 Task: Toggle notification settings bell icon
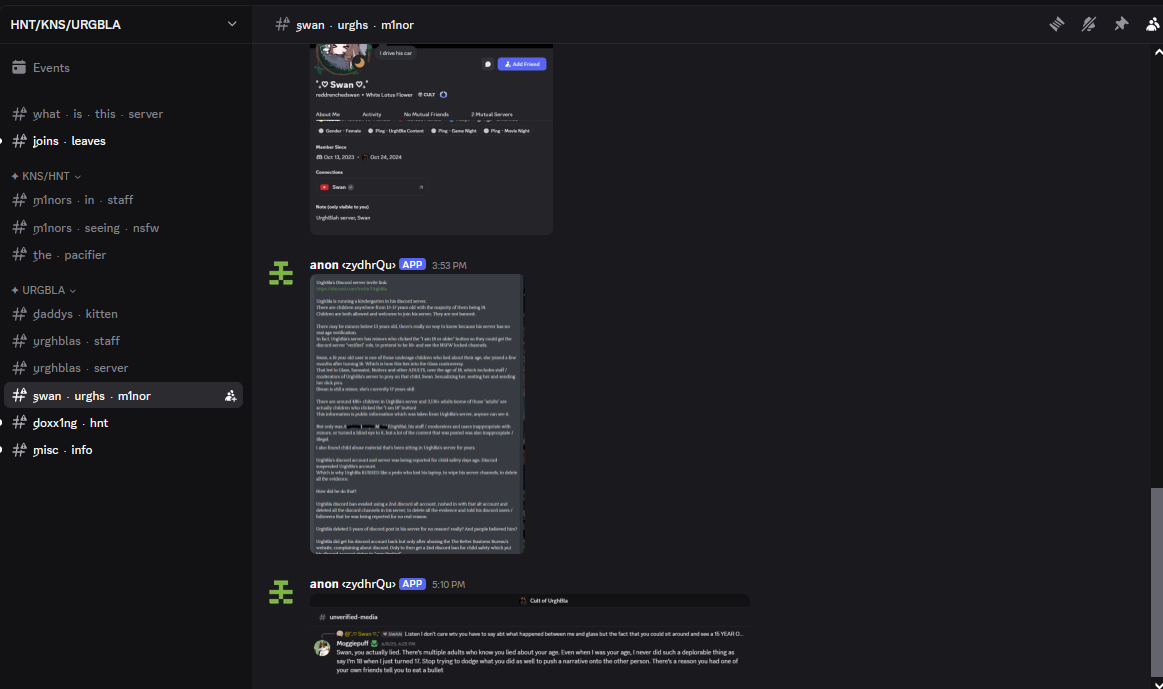(x=1089, y=24)
